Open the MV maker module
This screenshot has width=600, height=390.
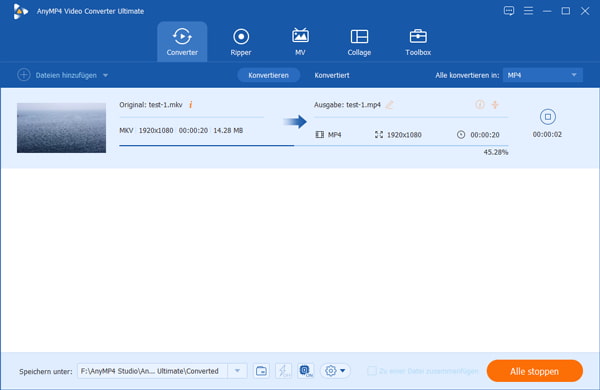(x=300, y=42)
